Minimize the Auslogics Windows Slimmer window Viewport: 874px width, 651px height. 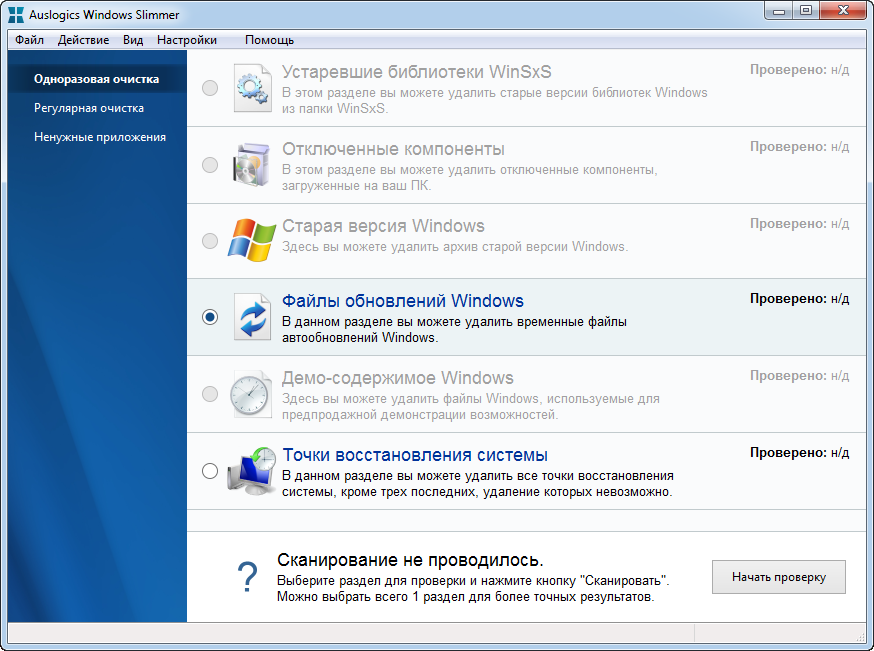click(780, 11)
